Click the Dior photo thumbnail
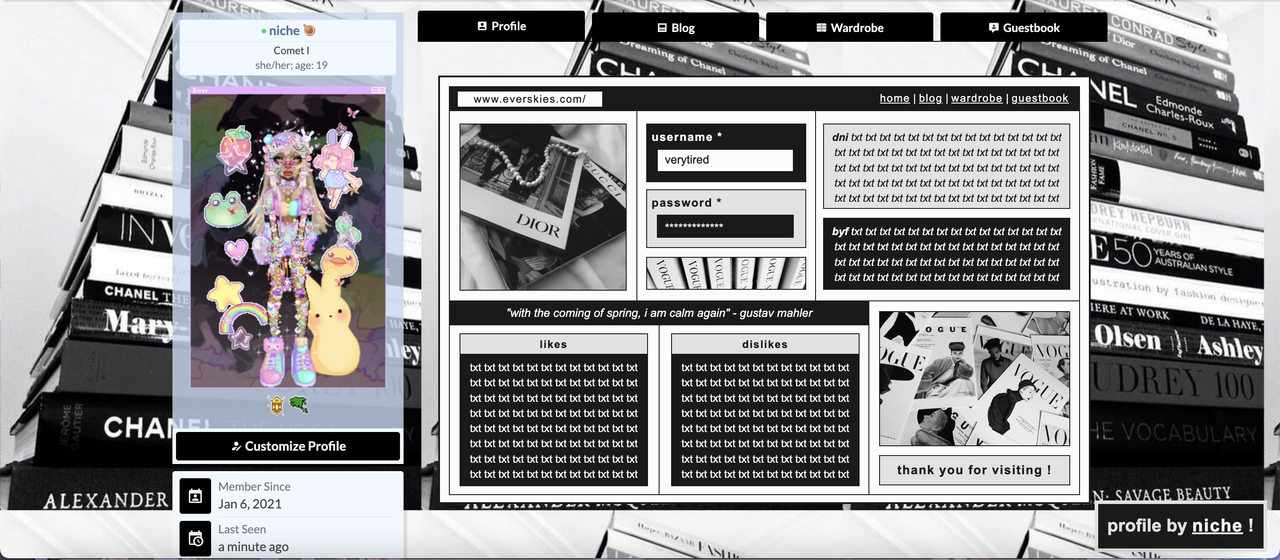The image size is (1280, 560). [x=543, y=207]
